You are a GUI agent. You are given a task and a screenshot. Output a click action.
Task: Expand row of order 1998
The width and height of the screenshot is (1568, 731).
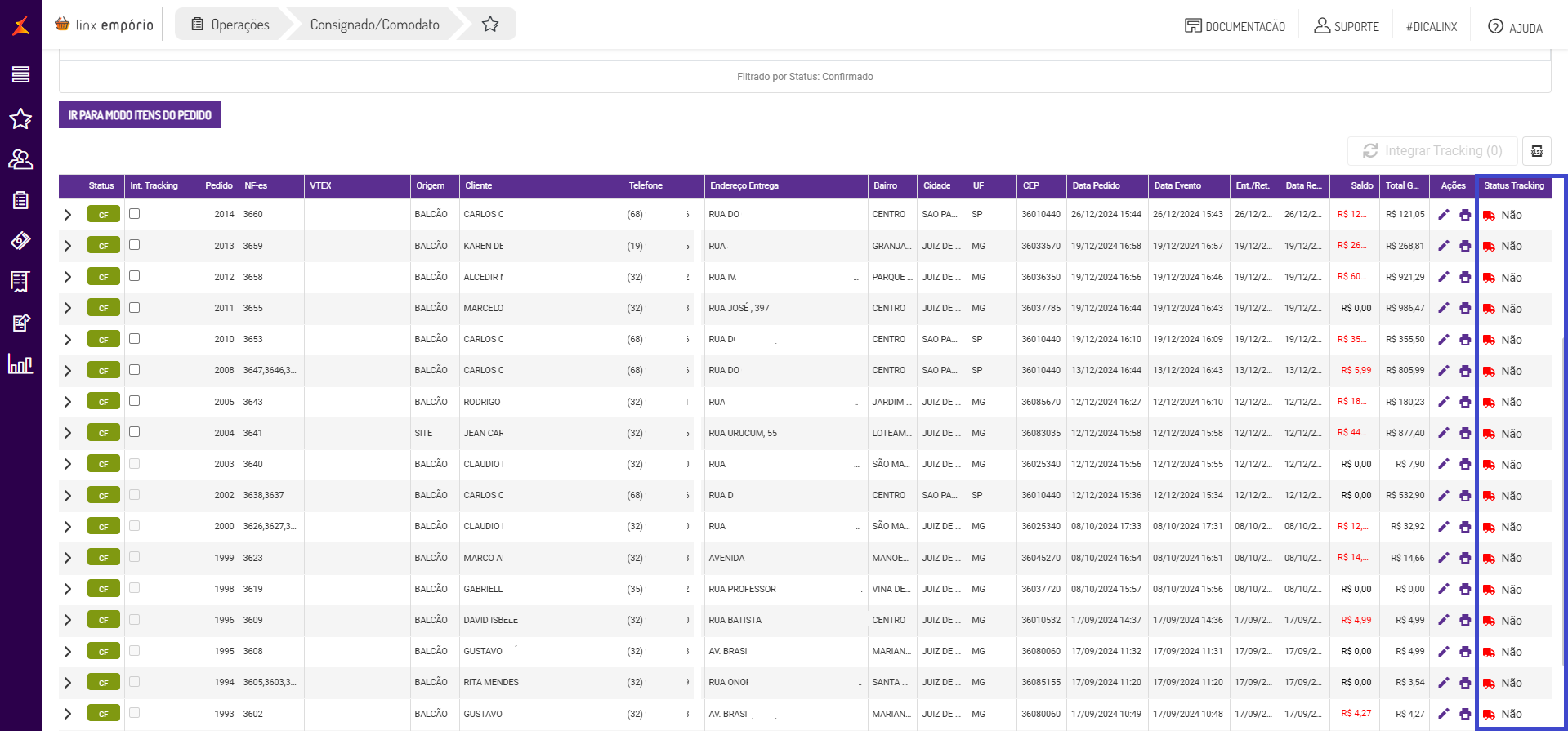pyautogui.click(x=68, y=589)
